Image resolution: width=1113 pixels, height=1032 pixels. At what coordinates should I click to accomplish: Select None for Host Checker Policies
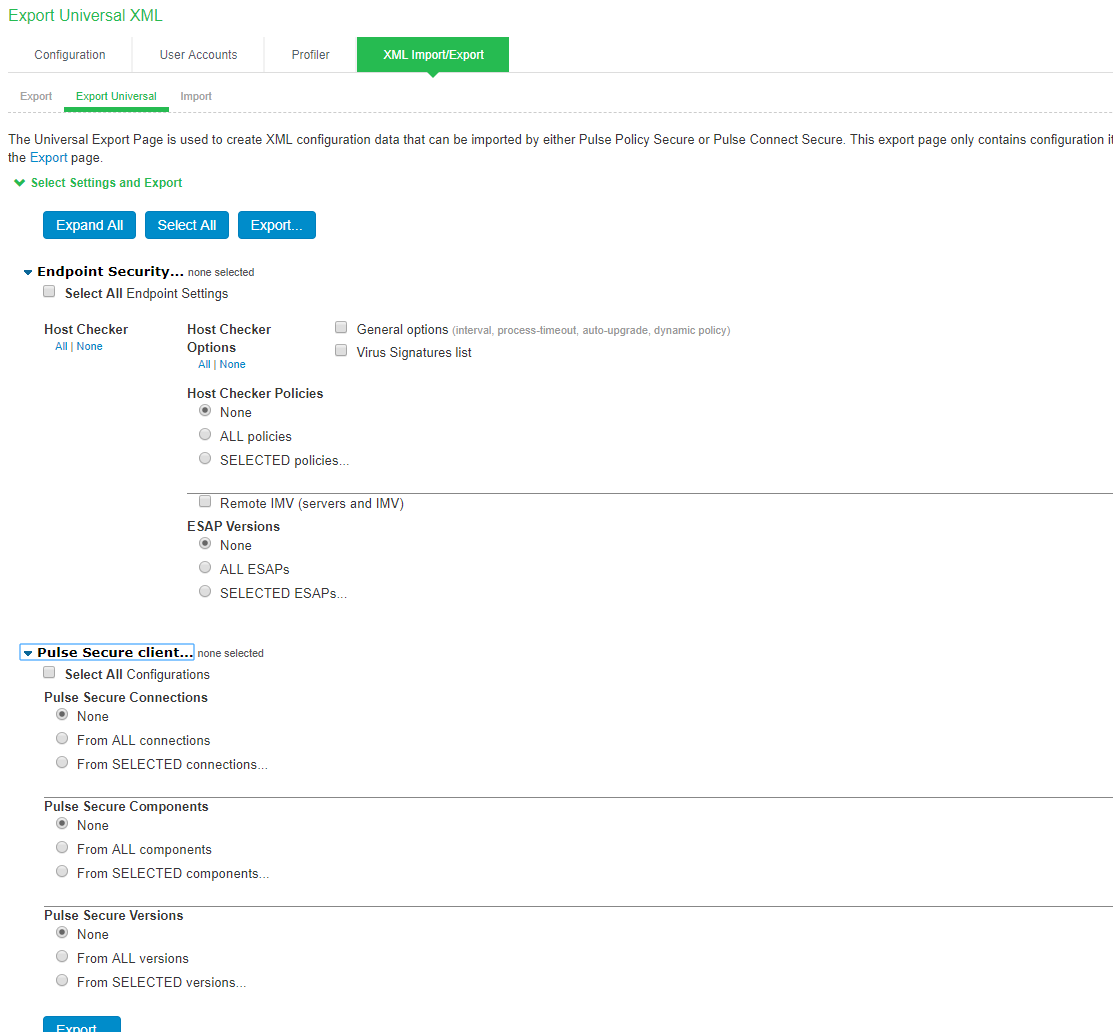tap(205, 411)
